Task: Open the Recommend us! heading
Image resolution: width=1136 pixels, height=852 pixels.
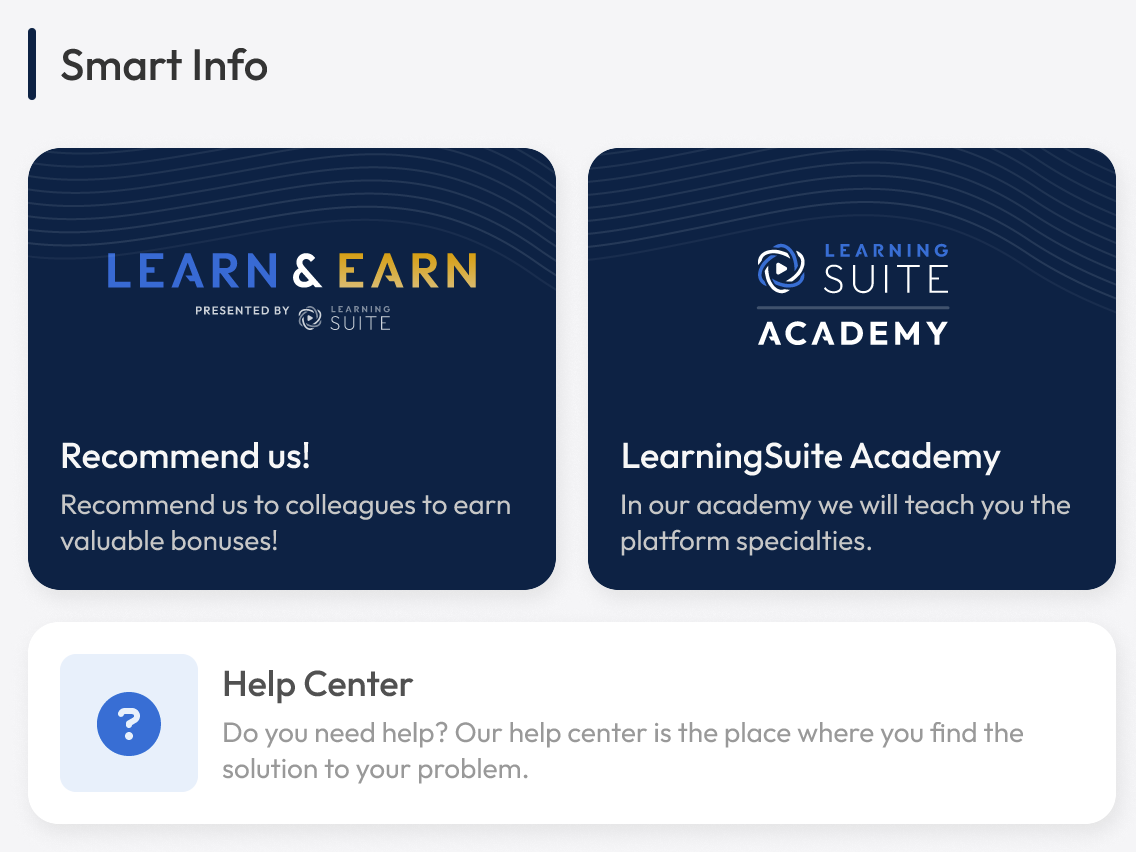Action: (185, 456)
